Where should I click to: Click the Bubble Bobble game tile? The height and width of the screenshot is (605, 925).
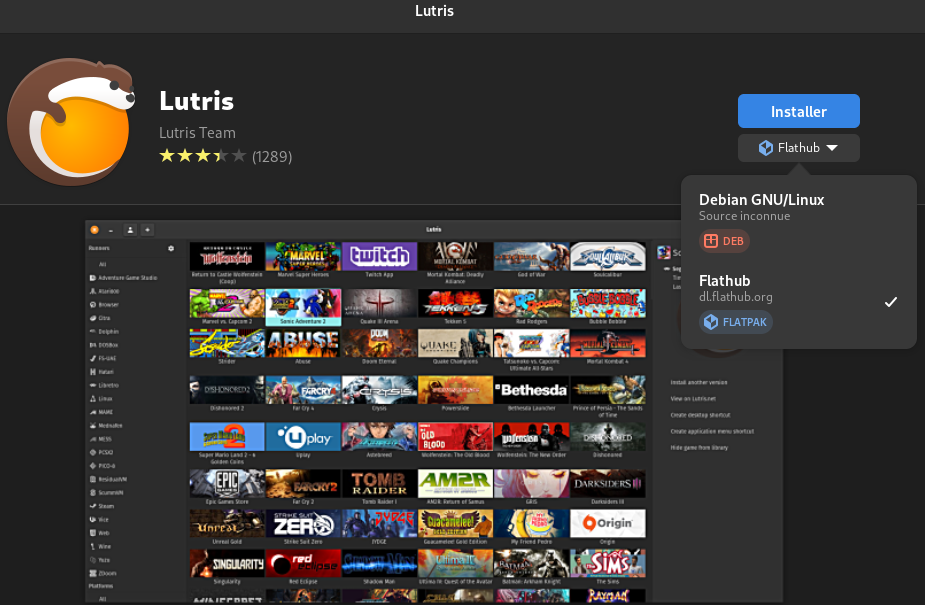pyautogui.click(x=608, y=307)
